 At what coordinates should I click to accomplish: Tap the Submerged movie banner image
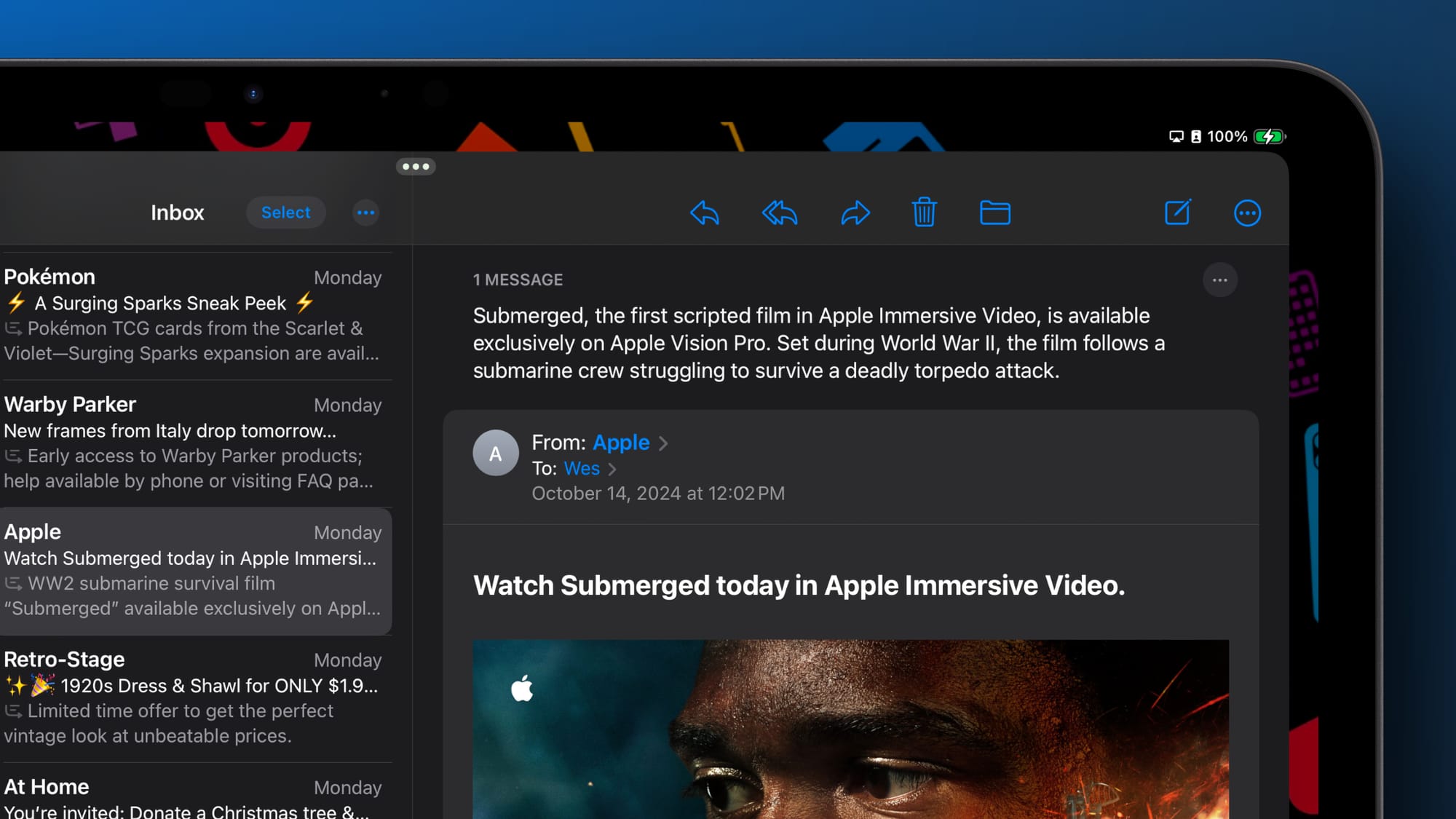(x=850, y=729)
